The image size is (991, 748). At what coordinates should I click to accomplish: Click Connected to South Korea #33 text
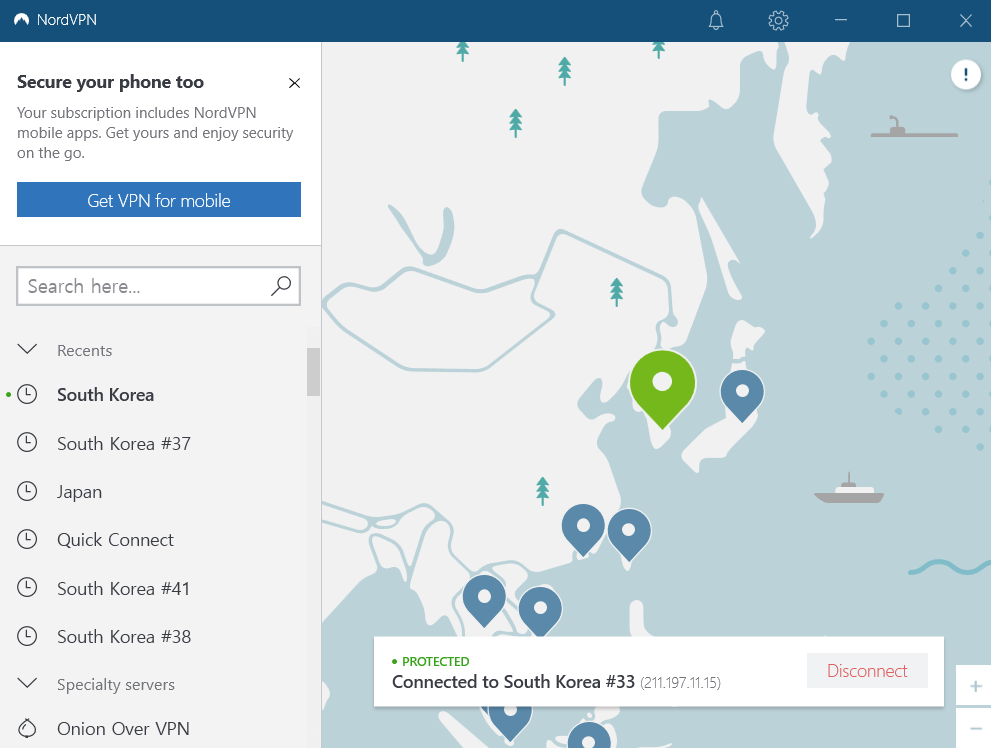pos(513,682)
